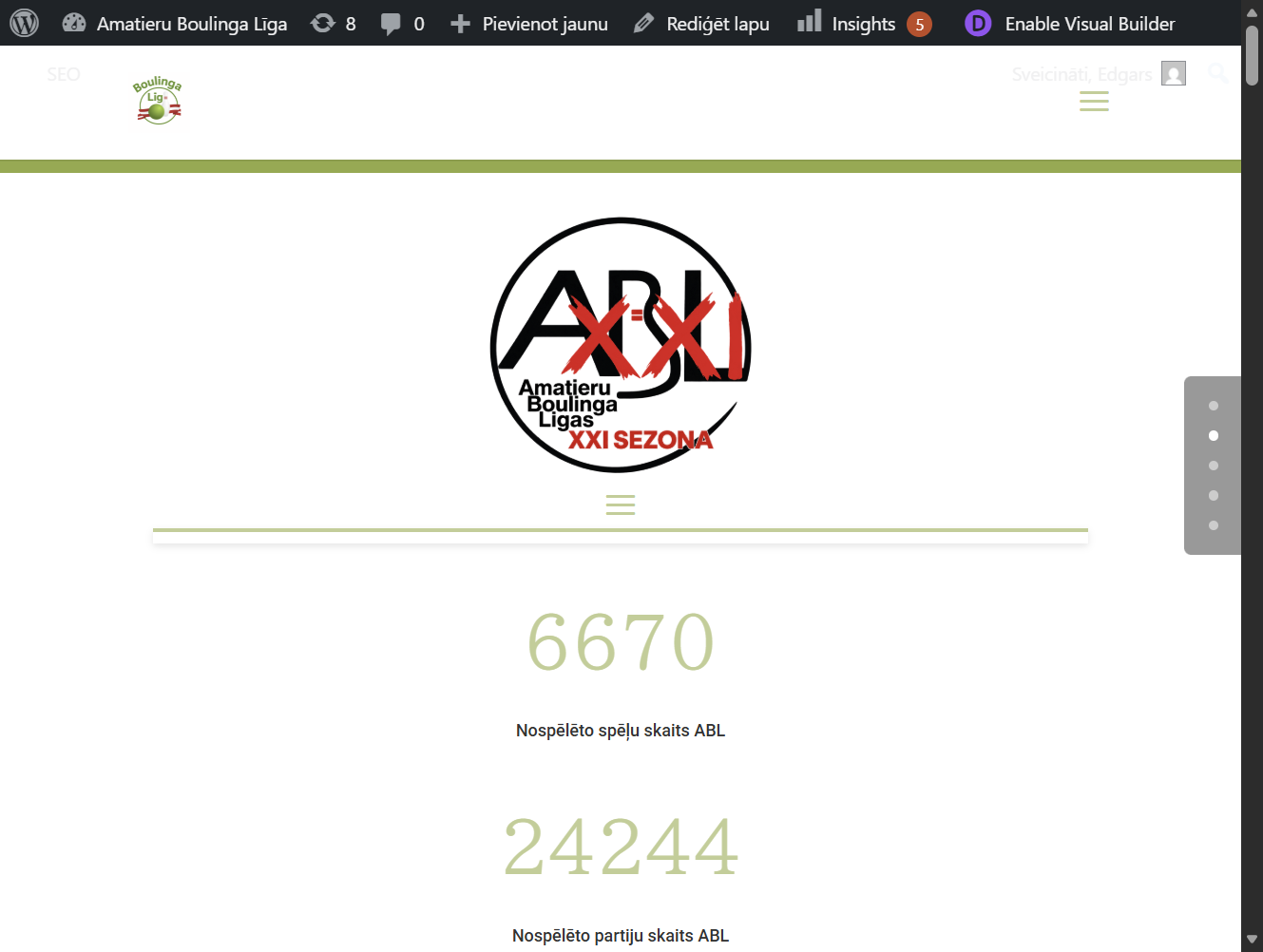This screenshot has height=952, width=1263.
Task: Click the vertical scrollbar thumb
Action: point(1253,55)
